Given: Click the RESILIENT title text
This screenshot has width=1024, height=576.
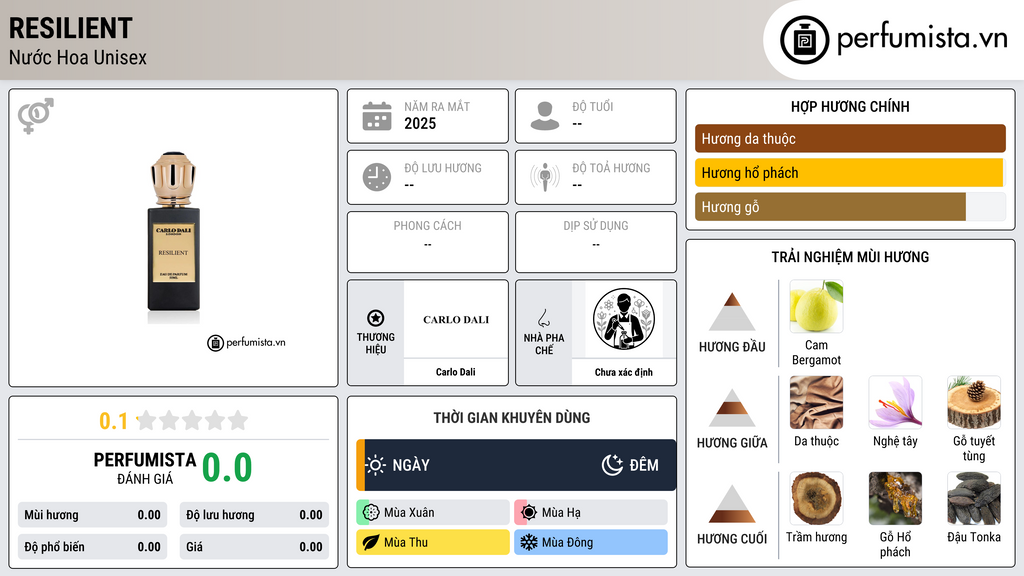Looking at the screenshot, I should (71, 28).
